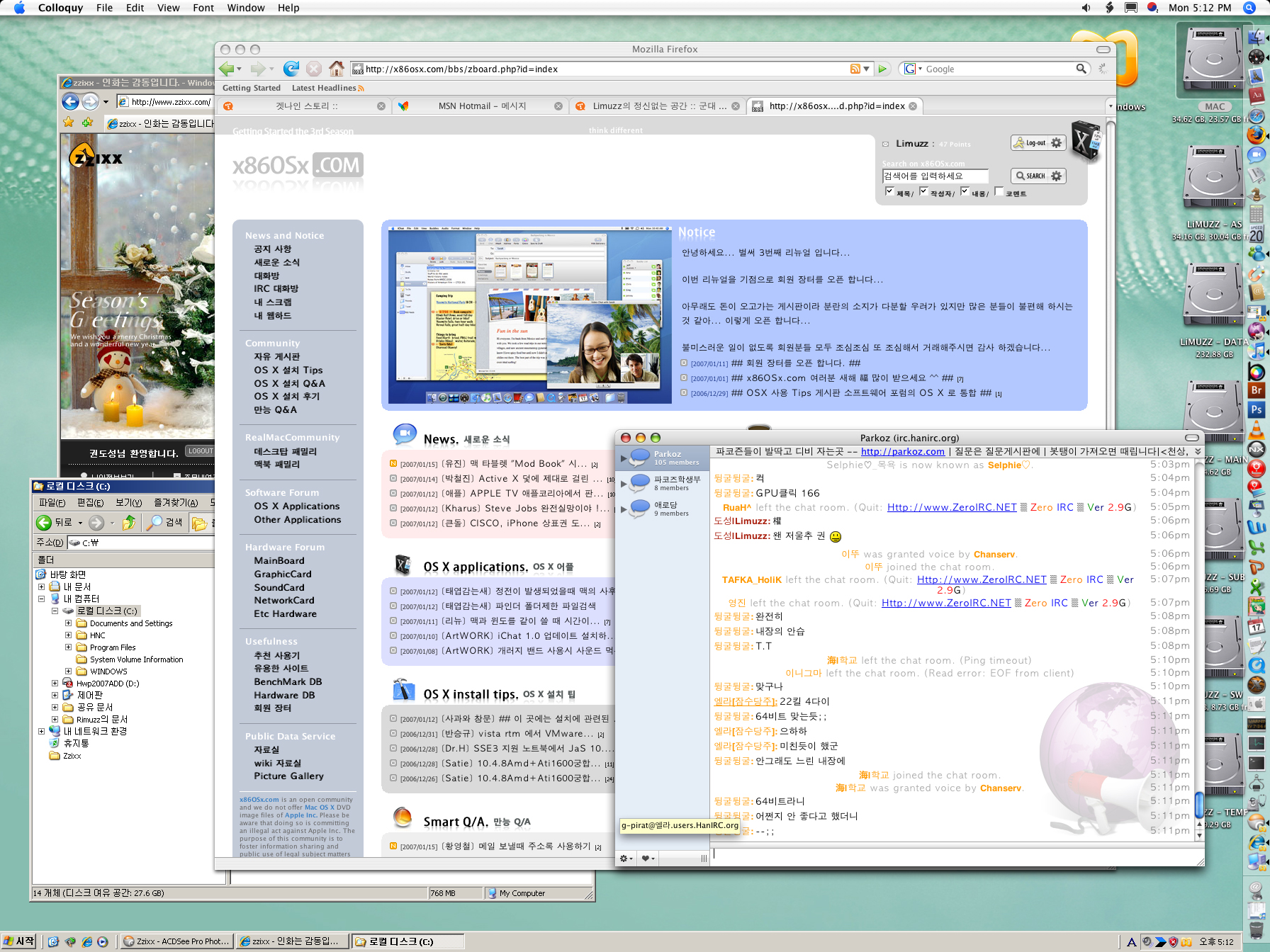The width and height of the screenshot is (1270, 952).
Task: Click the Firefox home button
Action: 337,69
